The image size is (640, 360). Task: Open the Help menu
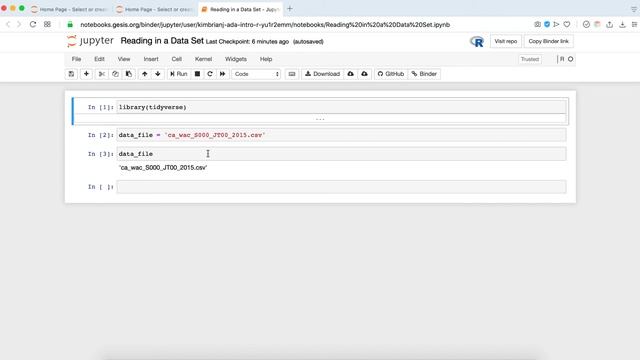click(x=266, y=59)
